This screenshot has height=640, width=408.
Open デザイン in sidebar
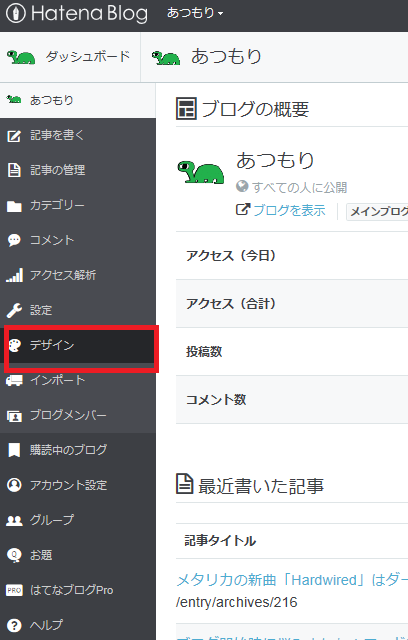[80, 346]
